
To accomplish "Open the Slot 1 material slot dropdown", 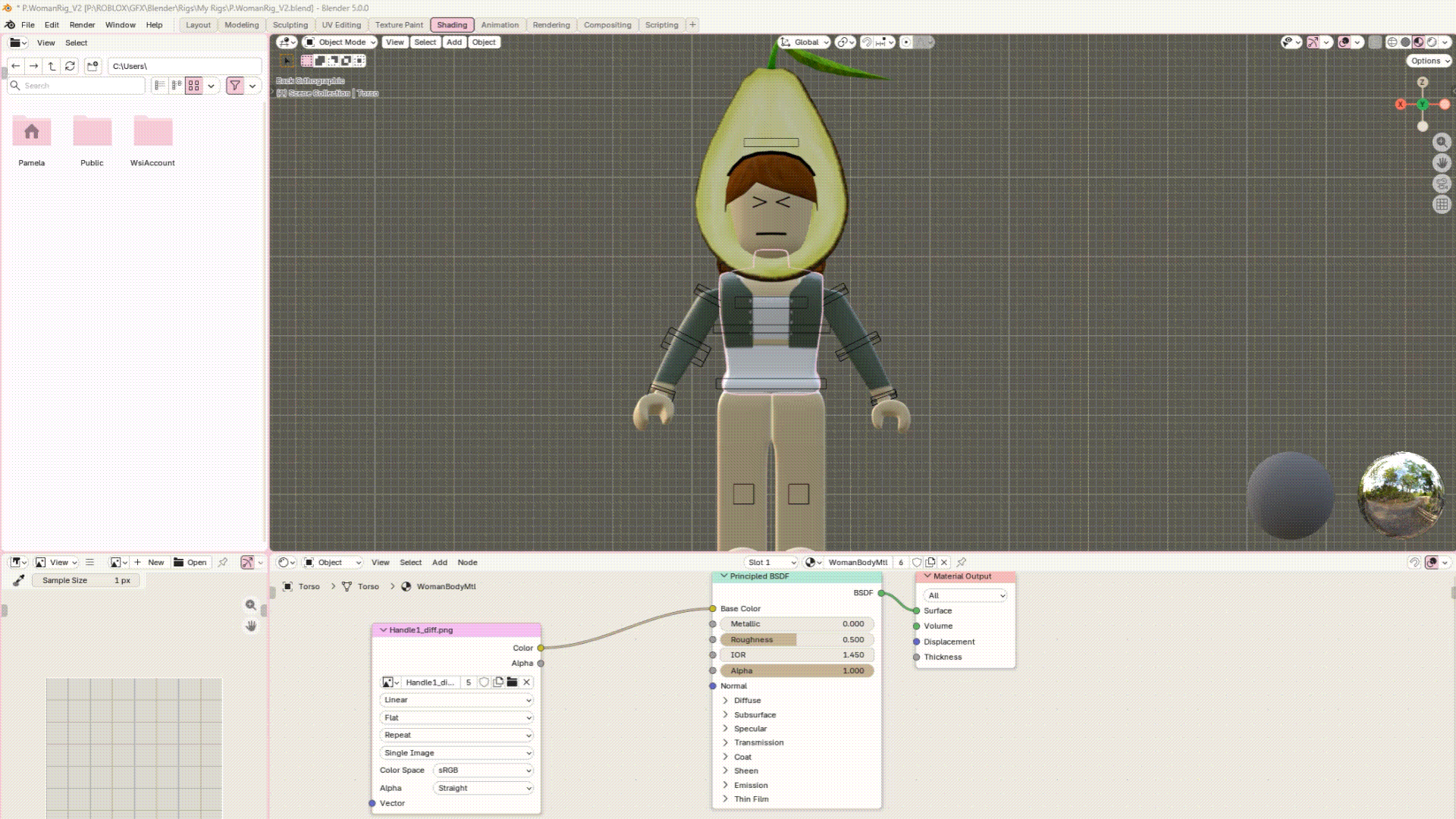I will click(x=770, y=563).
